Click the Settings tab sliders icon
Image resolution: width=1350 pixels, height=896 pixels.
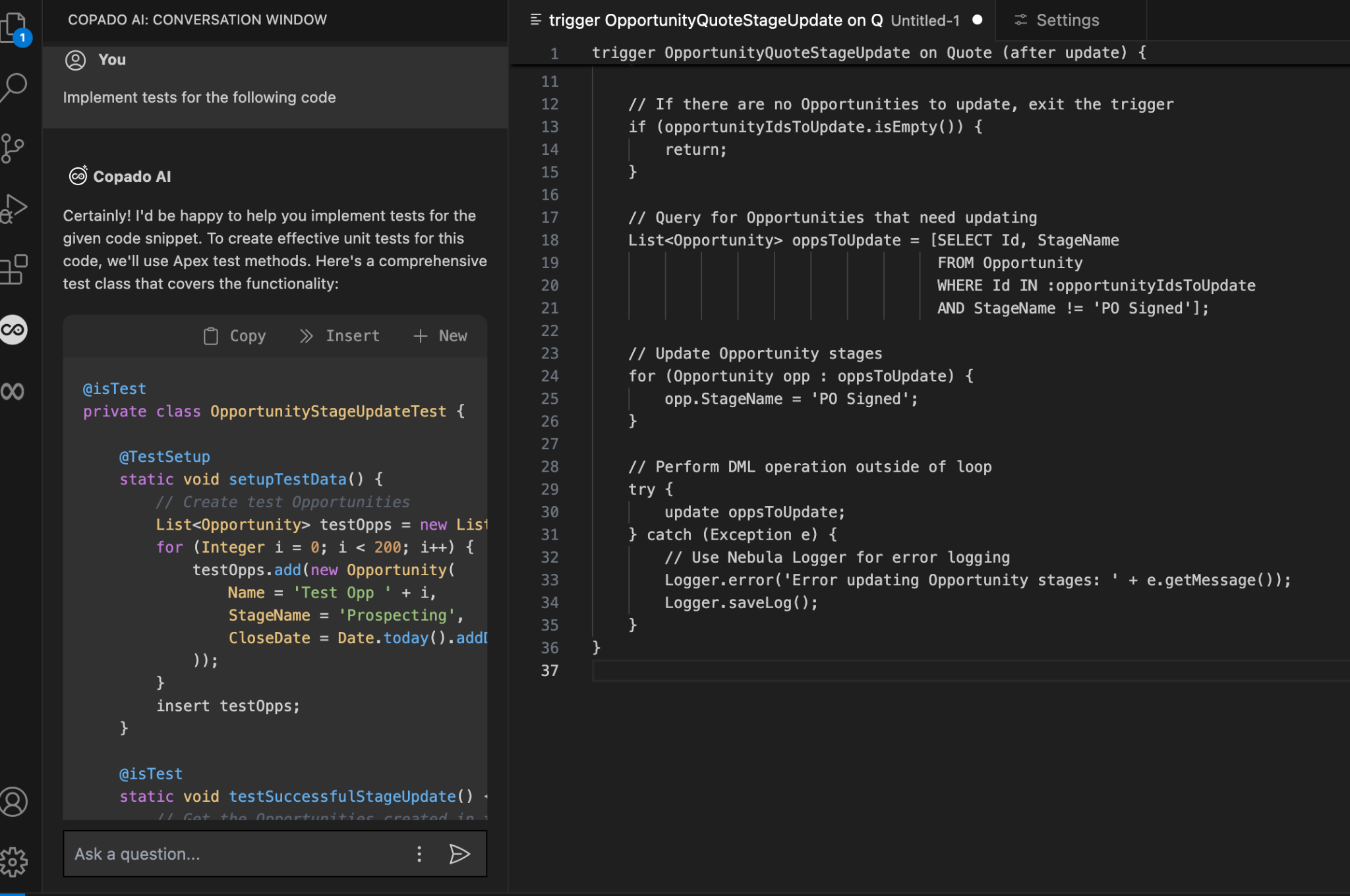[x=1020, y=20]
